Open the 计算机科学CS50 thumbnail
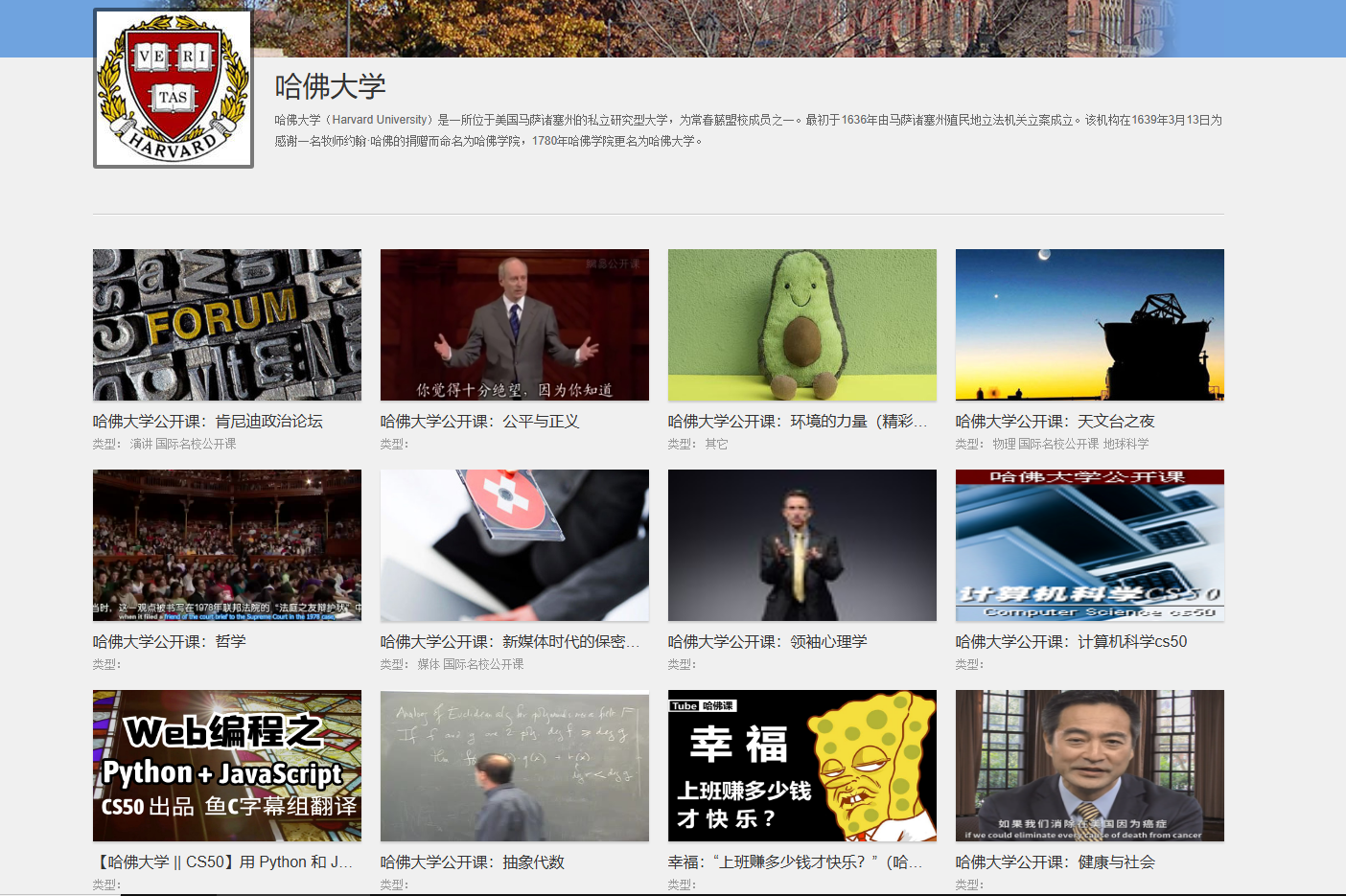This screenshot has height=896, width=1346. [x=1090, y=545]
